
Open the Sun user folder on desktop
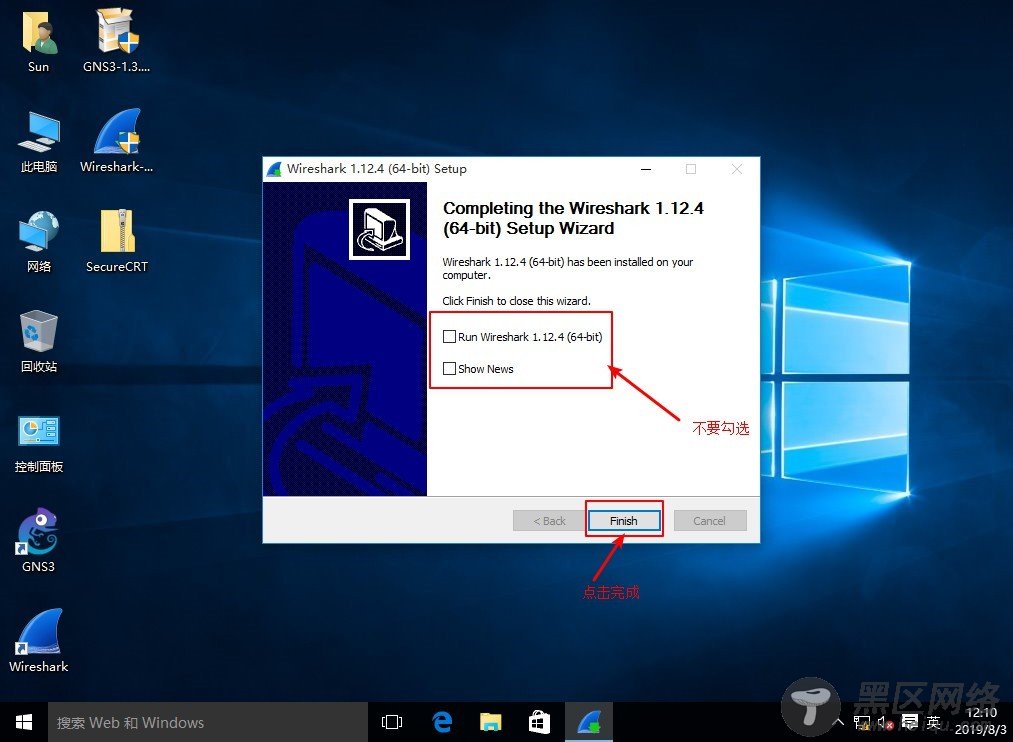tap(39, 39)
